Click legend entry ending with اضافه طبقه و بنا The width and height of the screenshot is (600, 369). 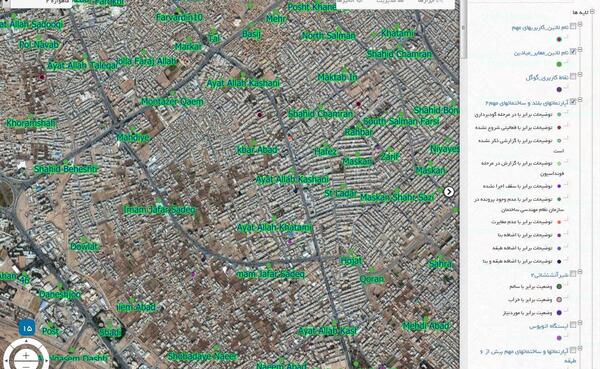(x=518, y=261)
